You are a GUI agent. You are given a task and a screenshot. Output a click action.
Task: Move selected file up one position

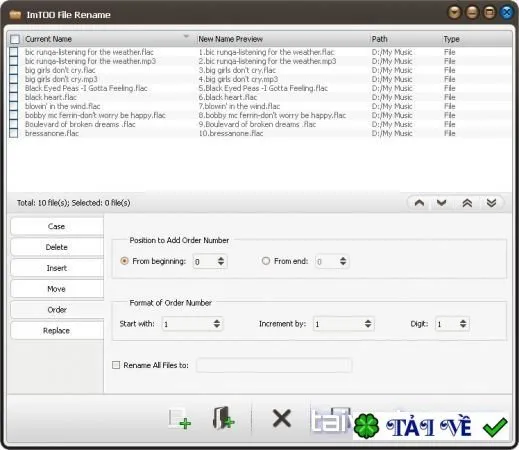[419, 203]
